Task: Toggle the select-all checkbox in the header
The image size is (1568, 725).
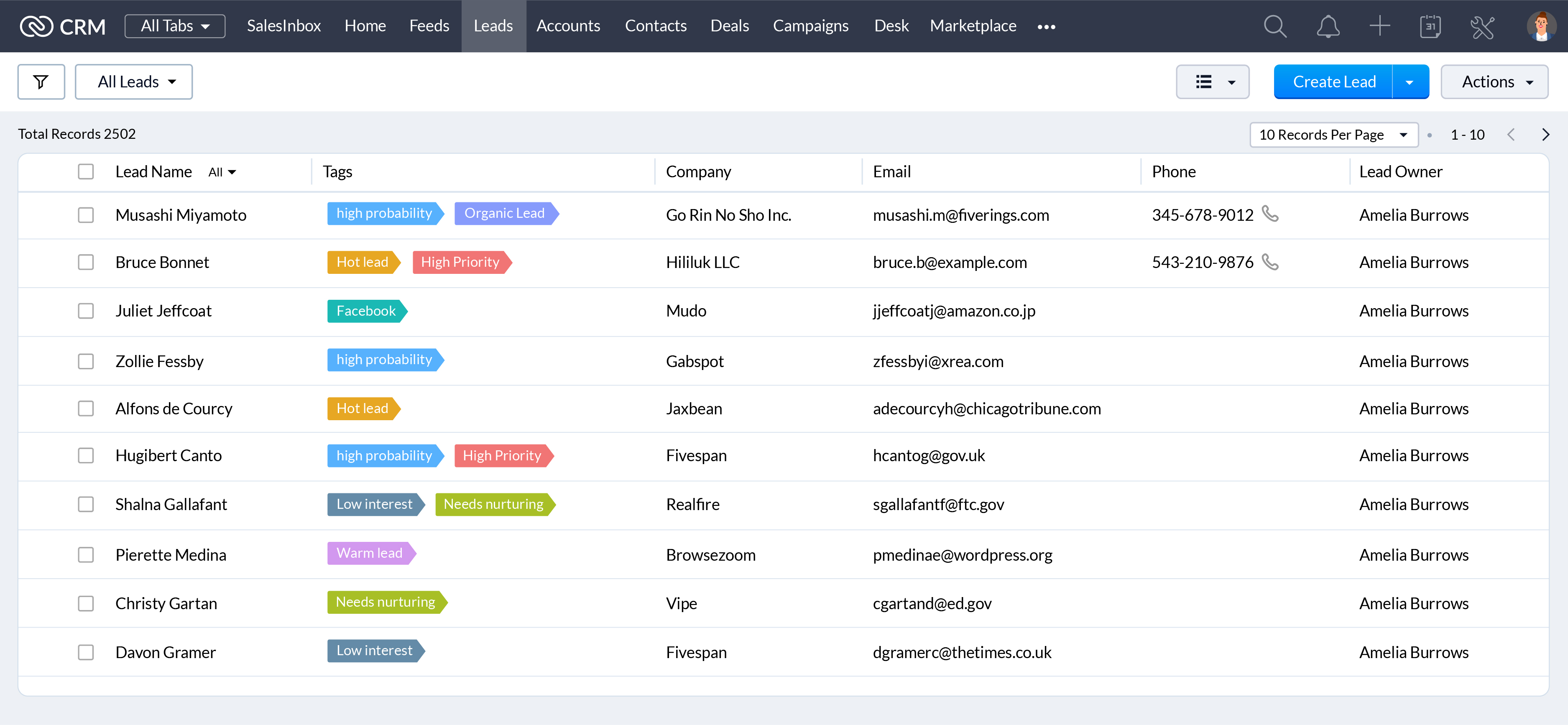Action: [x=86, y=172]
